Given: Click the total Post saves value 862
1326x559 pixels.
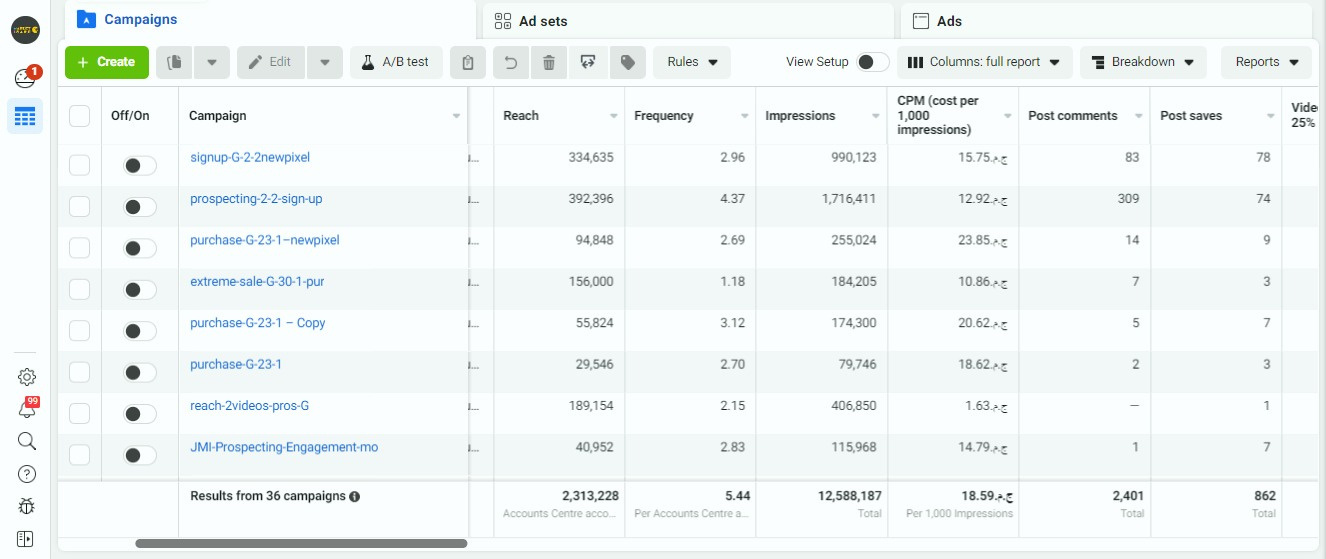Looking at the screenshot, I should pyautogui.click(x=1265, y=496).
